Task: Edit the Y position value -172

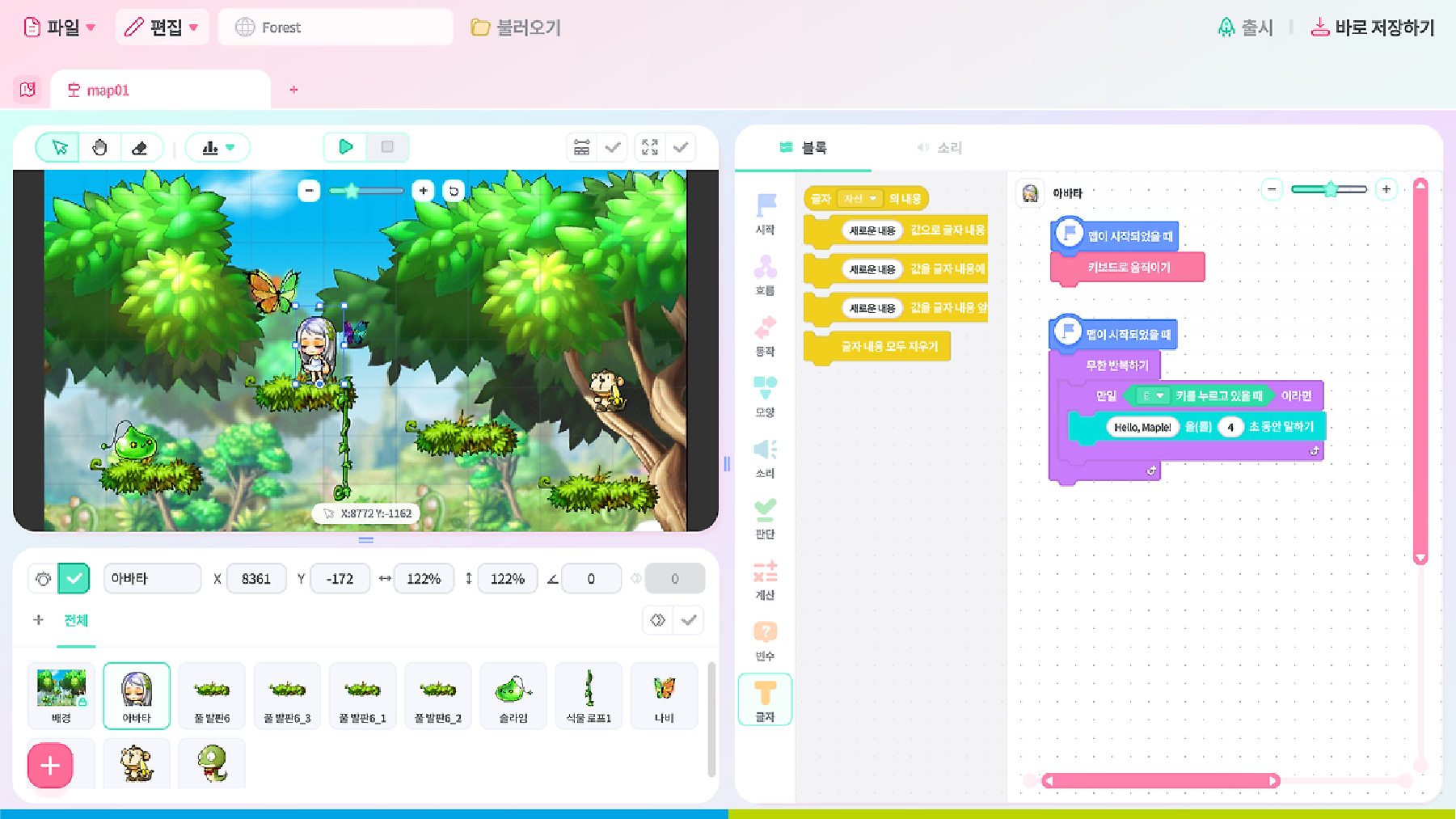Action: (340, 578)
